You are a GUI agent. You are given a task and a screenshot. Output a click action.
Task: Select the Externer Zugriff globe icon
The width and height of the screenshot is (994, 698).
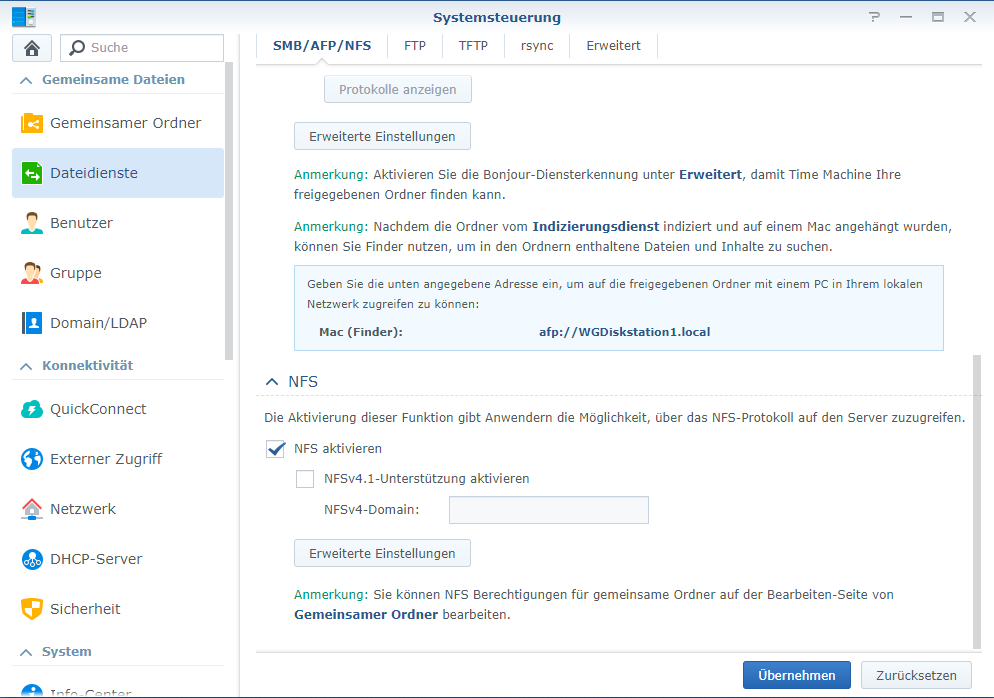point(32,459)
